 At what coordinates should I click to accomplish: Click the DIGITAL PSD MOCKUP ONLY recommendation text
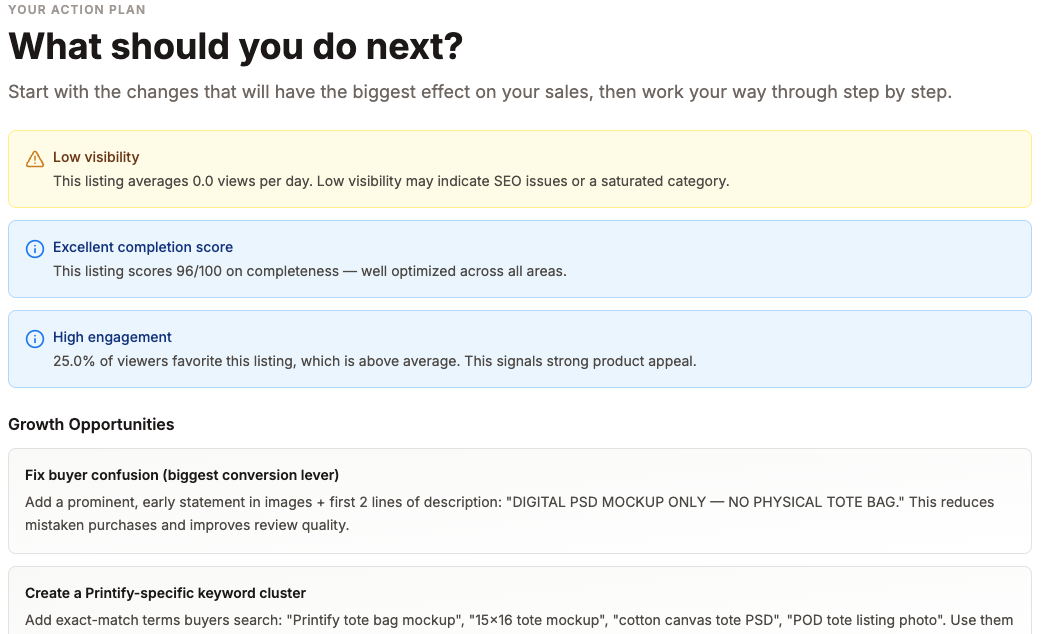tap(700, 502)
